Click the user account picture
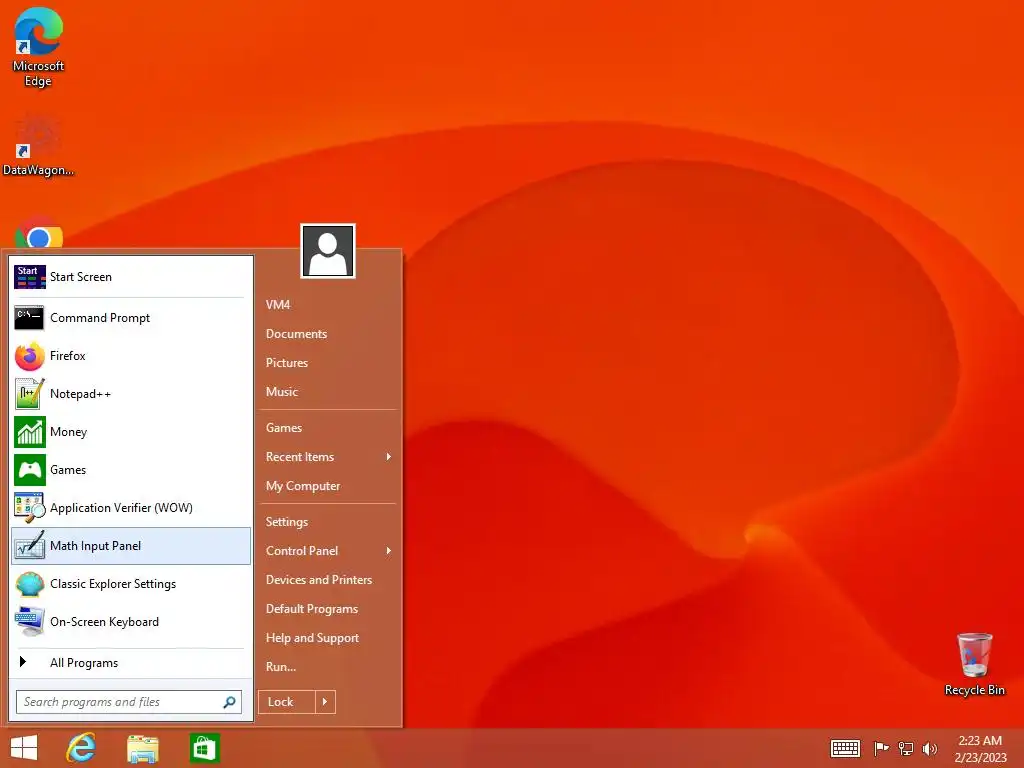The height and width of the screenshot is (768, 1024). point(328,251)
